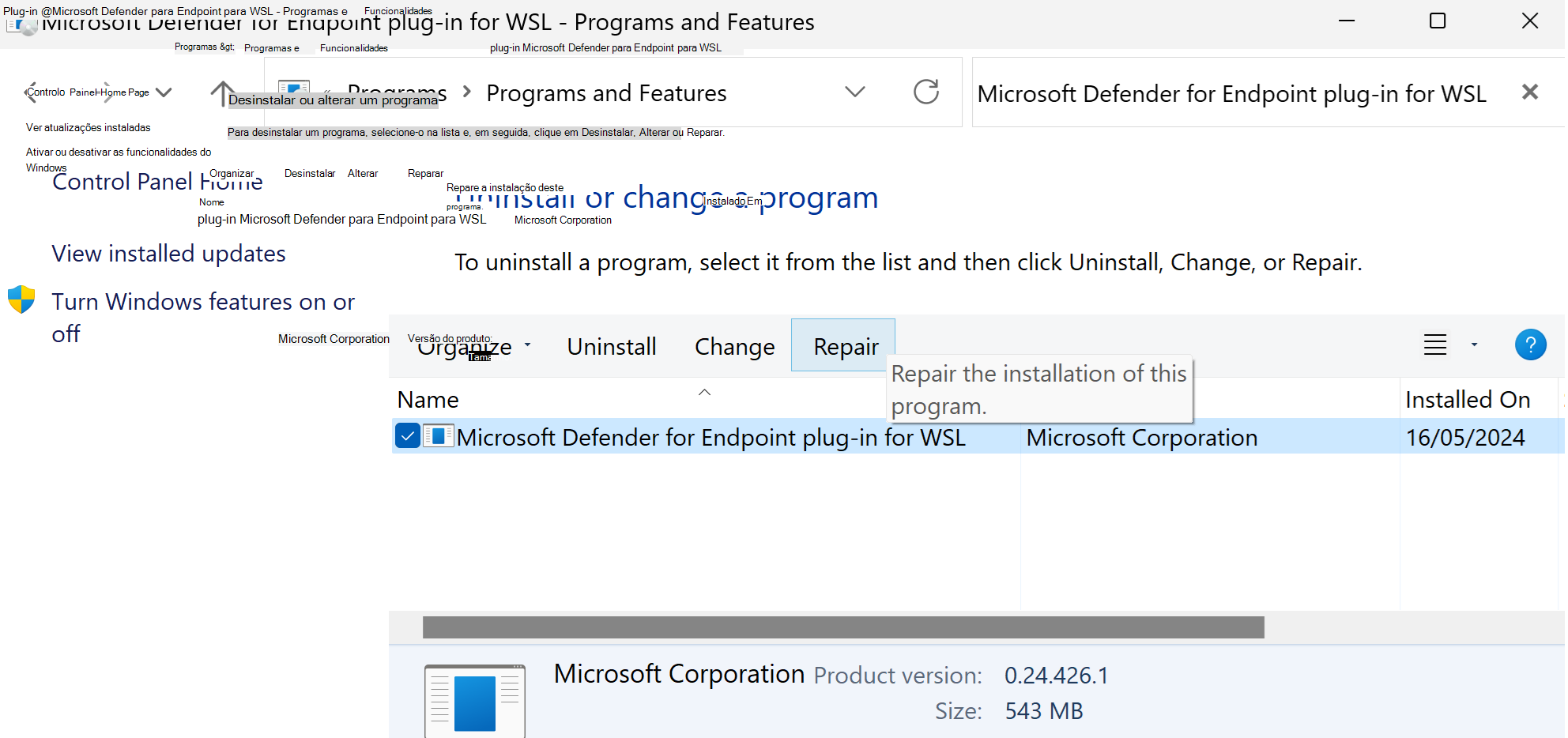Click the Windows features shield icon
Viewport: 1568px width, 738px height.
(21, 300)
